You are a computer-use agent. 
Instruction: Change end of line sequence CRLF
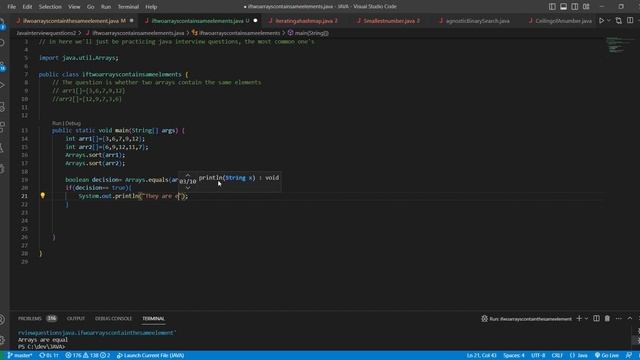557,356
